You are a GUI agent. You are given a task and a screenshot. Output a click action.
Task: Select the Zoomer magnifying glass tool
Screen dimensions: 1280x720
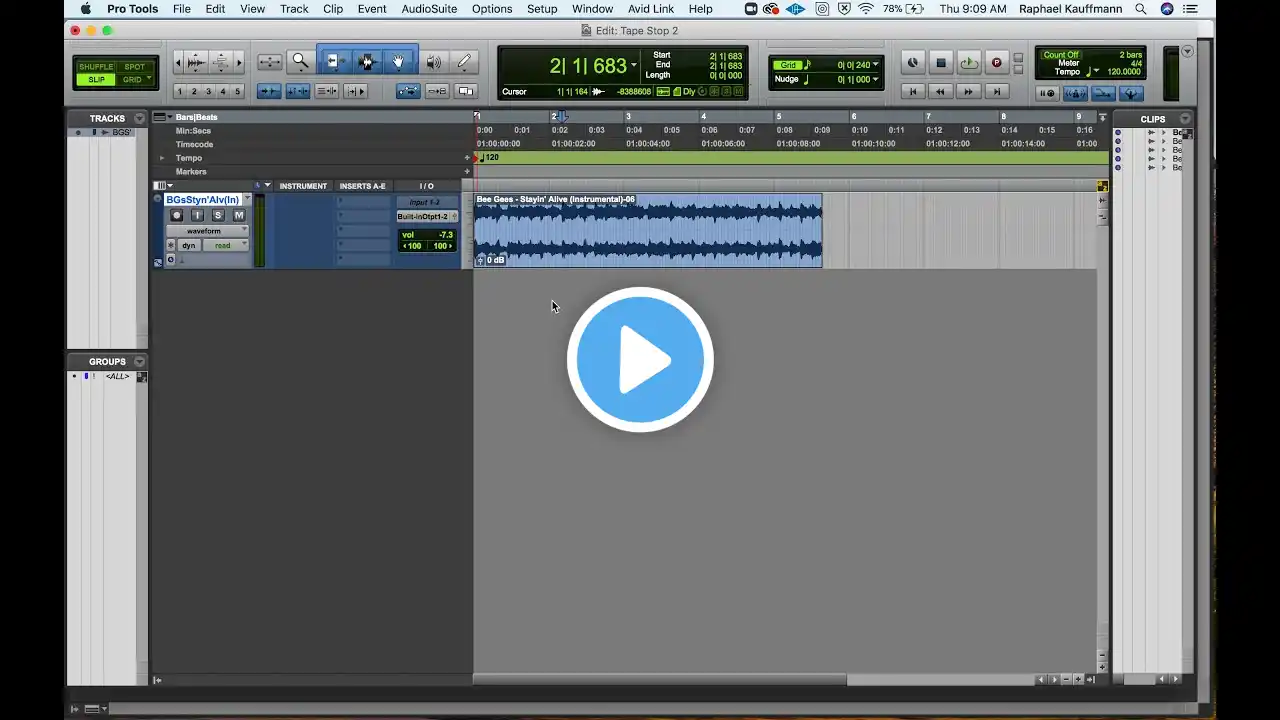pyautogui.click(x=300, y=62)
